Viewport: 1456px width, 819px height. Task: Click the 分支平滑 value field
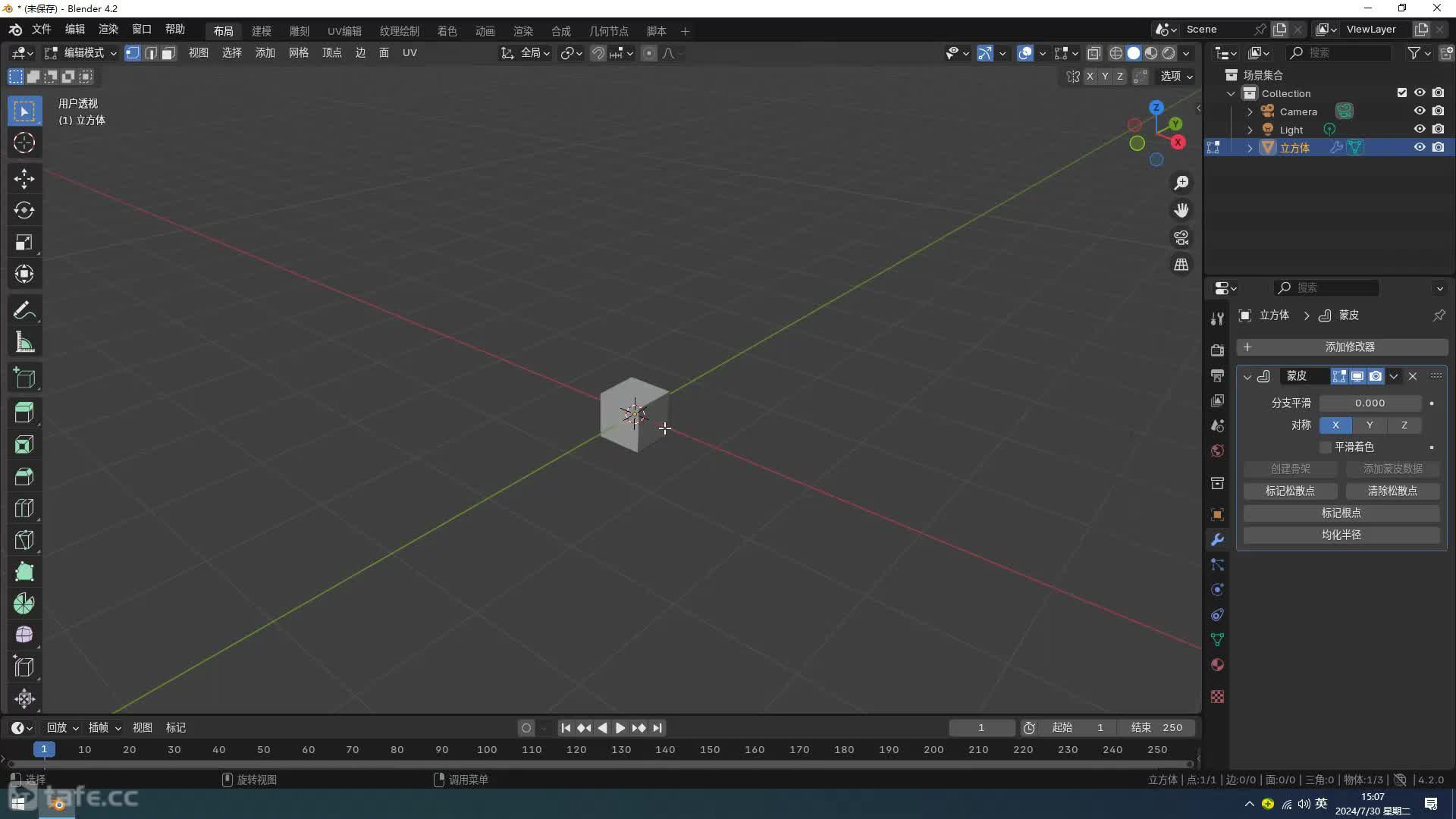pyautogui.click(x=1370, y=403)
